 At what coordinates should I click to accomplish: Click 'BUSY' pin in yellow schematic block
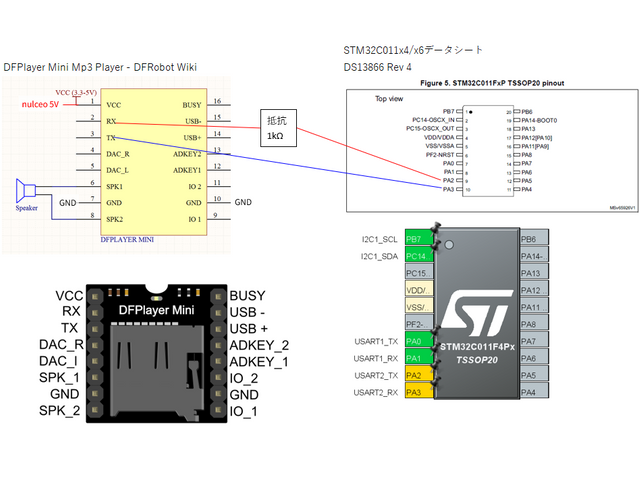(x=192, y=105)
